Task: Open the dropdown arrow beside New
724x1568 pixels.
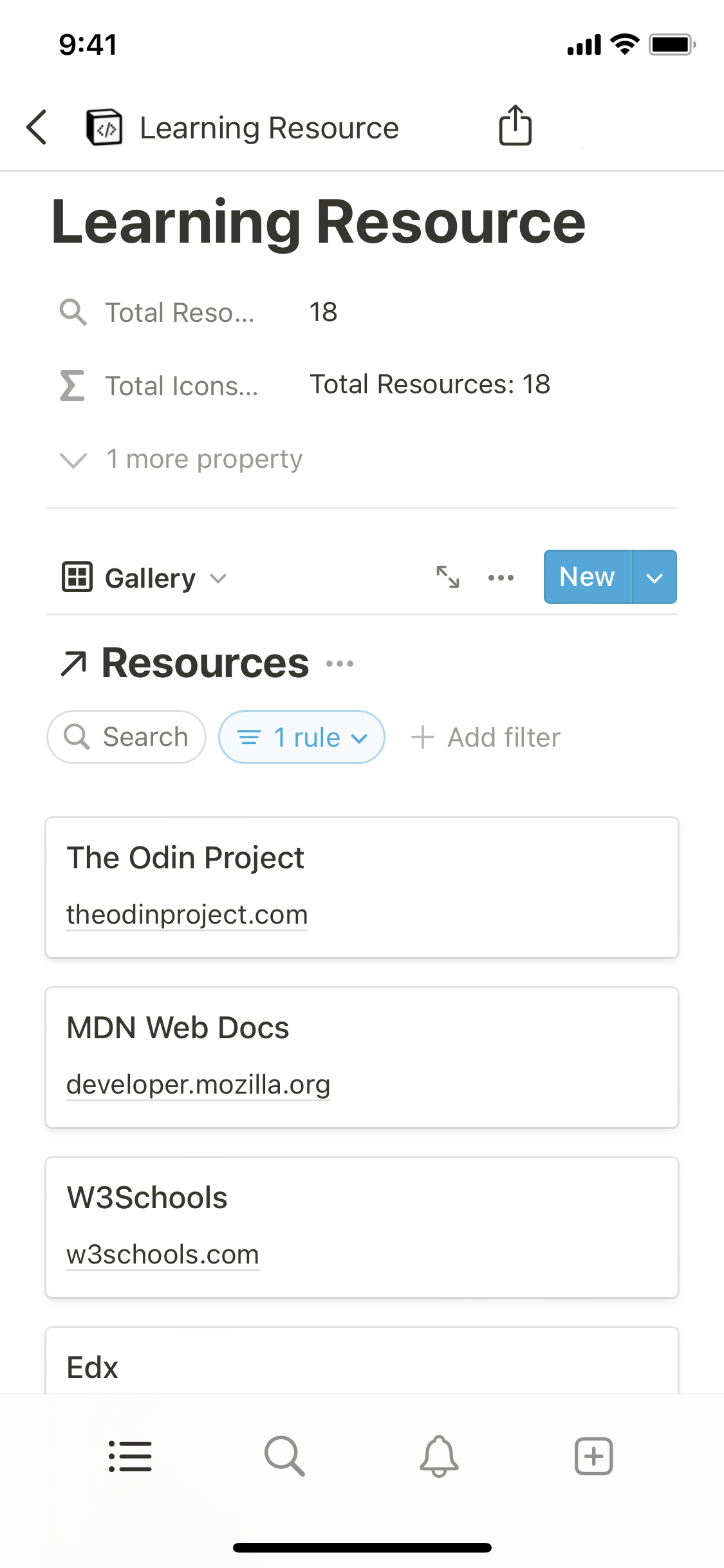Action: (654, 577)
